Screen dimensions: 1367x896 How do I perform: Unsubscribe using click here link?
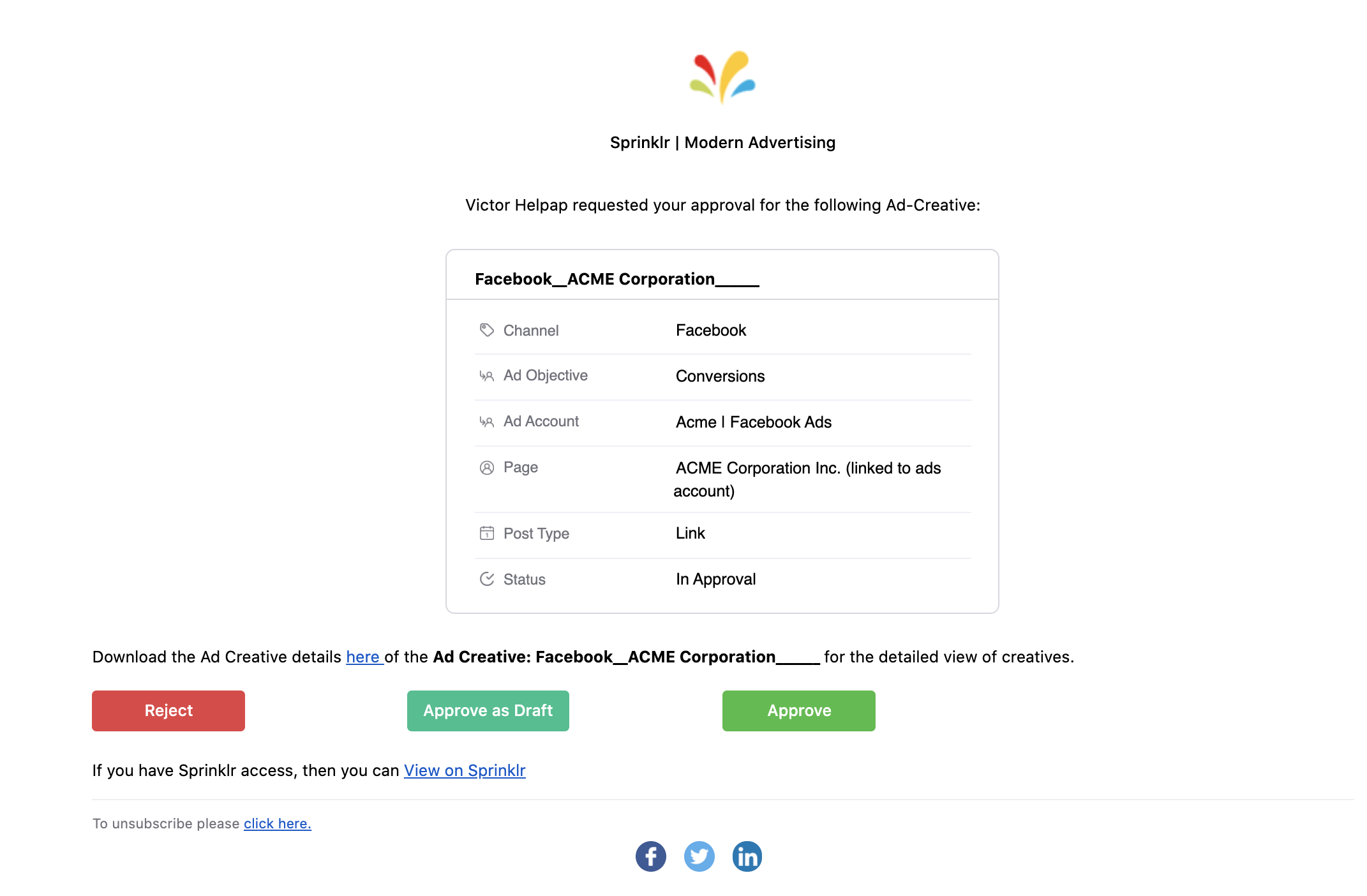point(278,823)
